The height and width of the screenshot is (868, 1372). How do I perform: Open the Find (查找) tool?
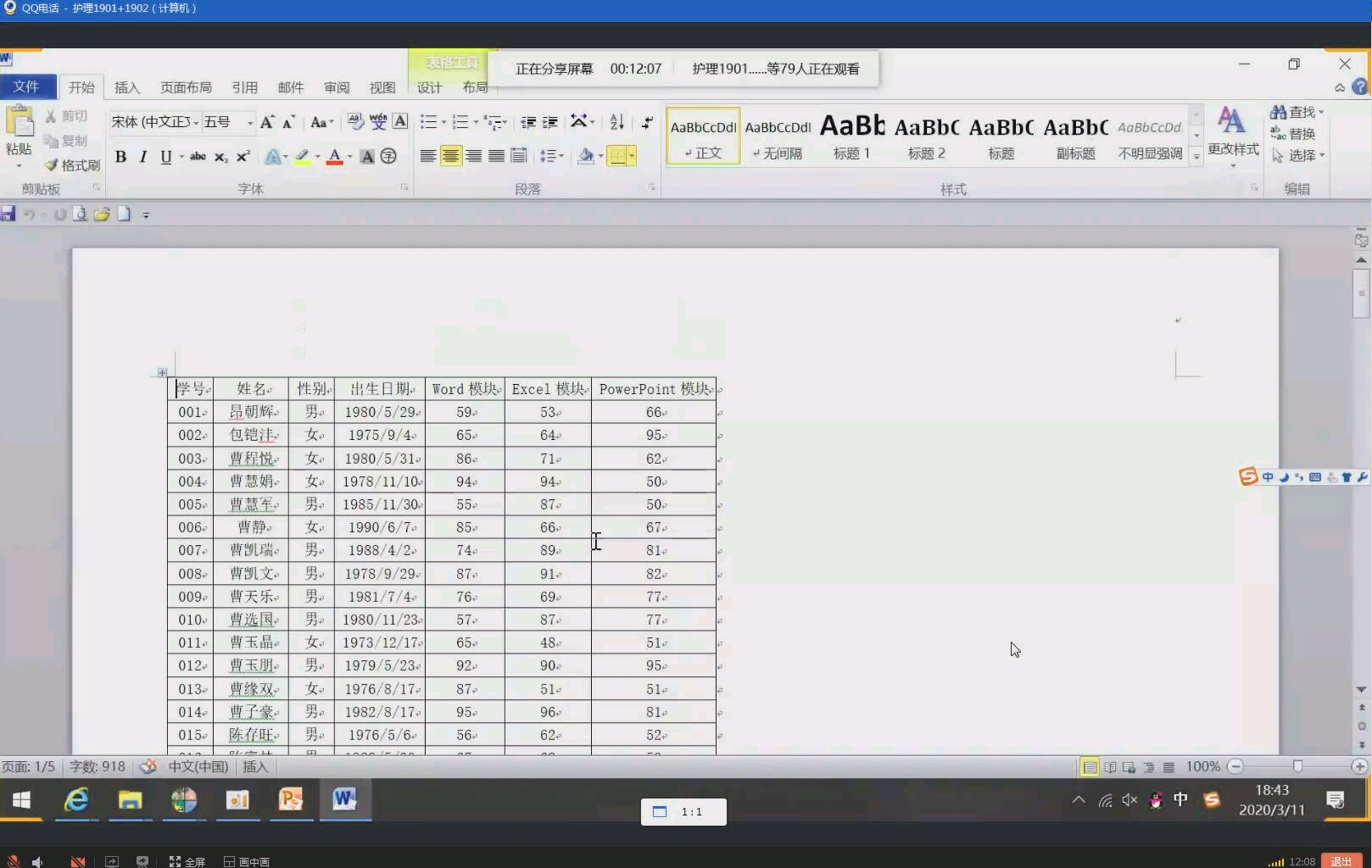click(x=1296, y=111)
